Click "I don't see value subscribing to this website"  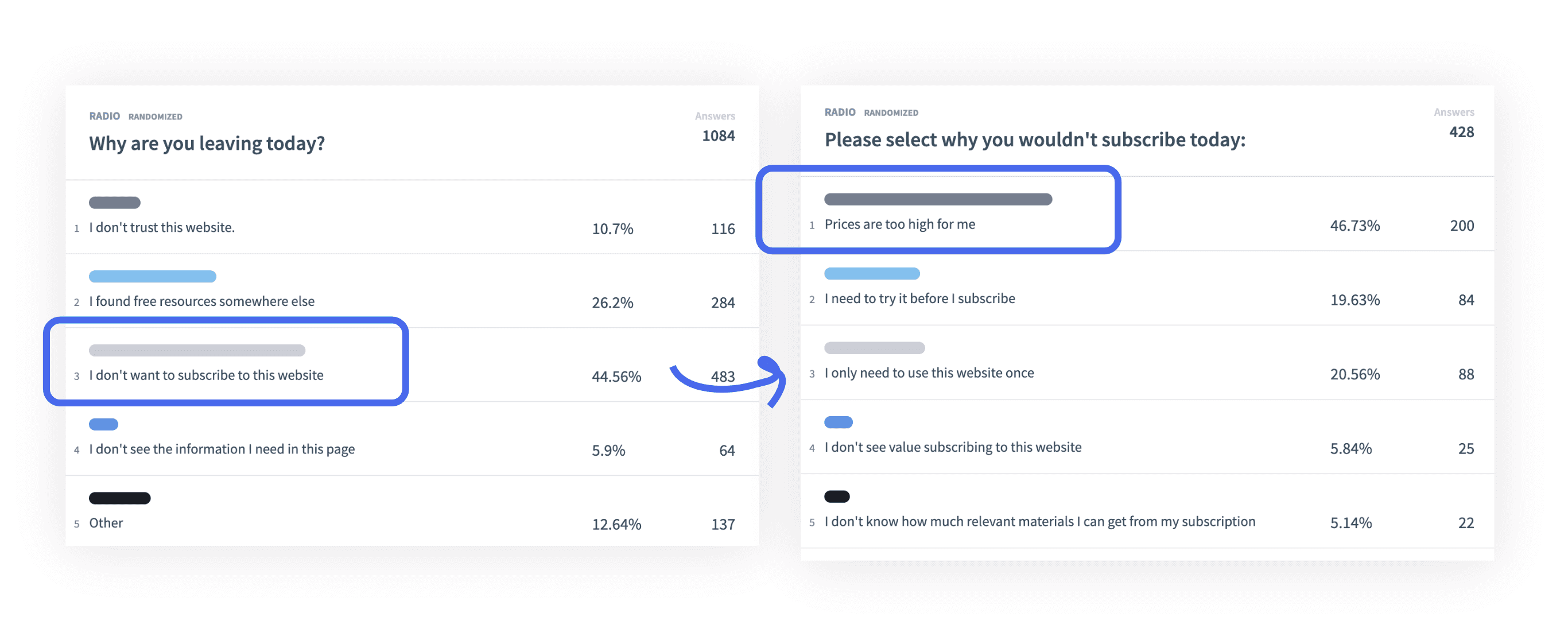coord(953,447)
